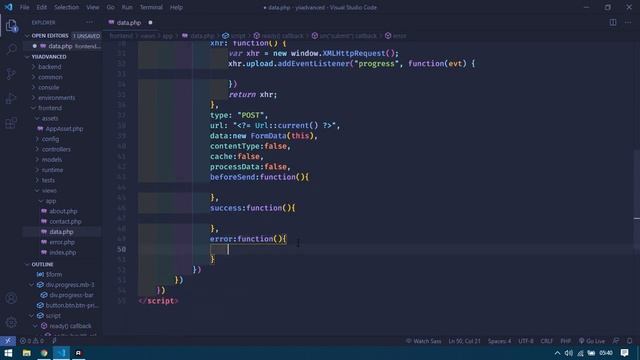Expand the environments folder

tap(56, 98)
